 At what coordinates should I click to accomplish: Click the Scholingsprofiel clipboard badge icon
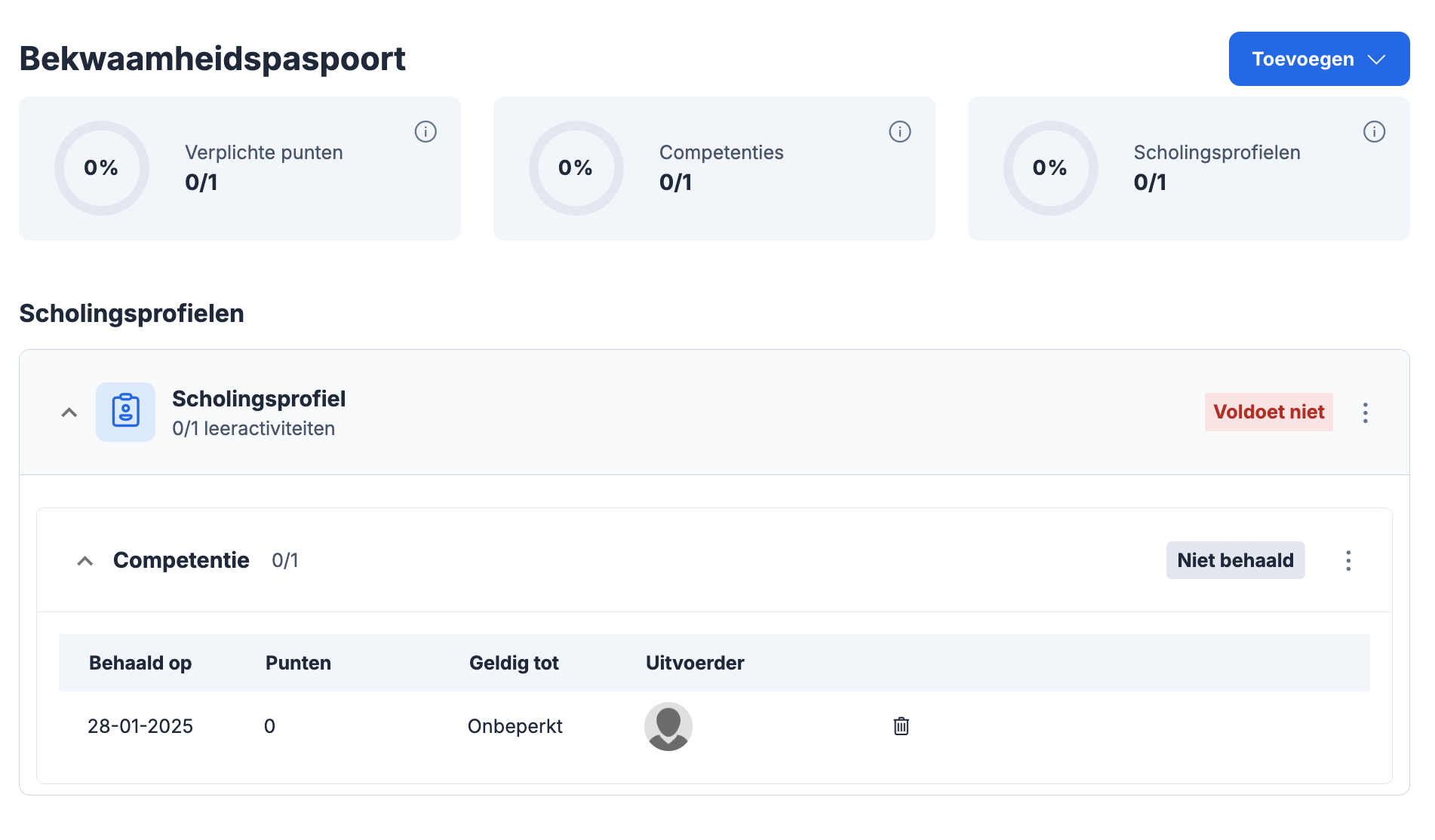click(125, 412)
